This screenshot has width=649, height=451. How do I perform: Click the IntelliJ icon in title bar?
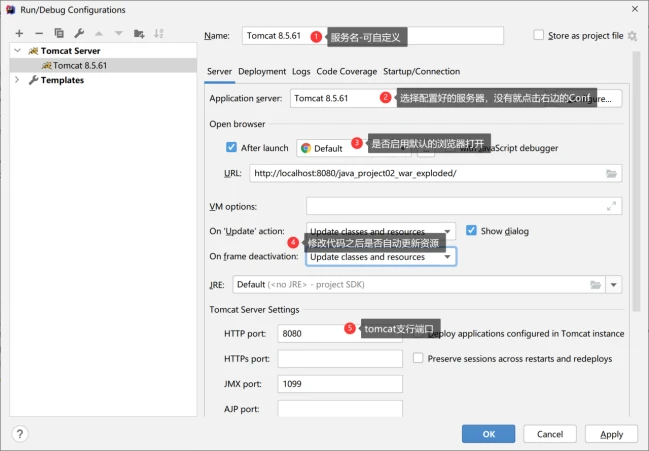11,10
